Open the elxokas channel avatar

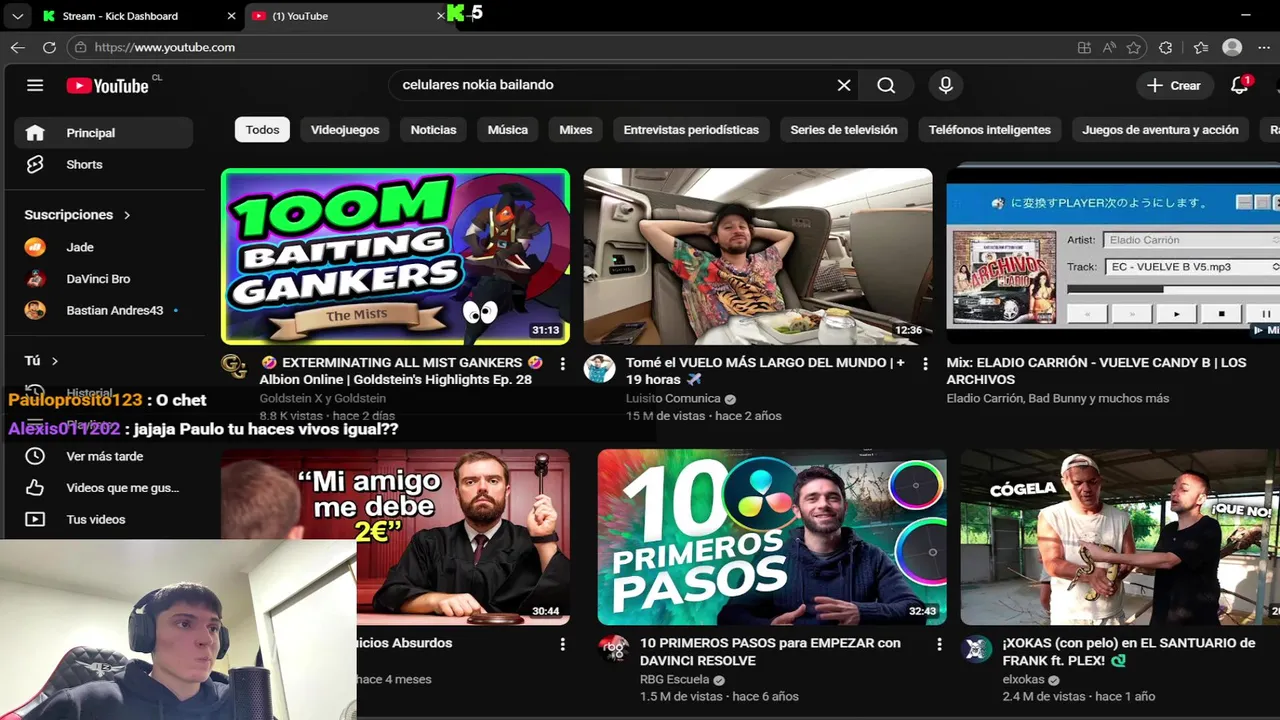976,648
